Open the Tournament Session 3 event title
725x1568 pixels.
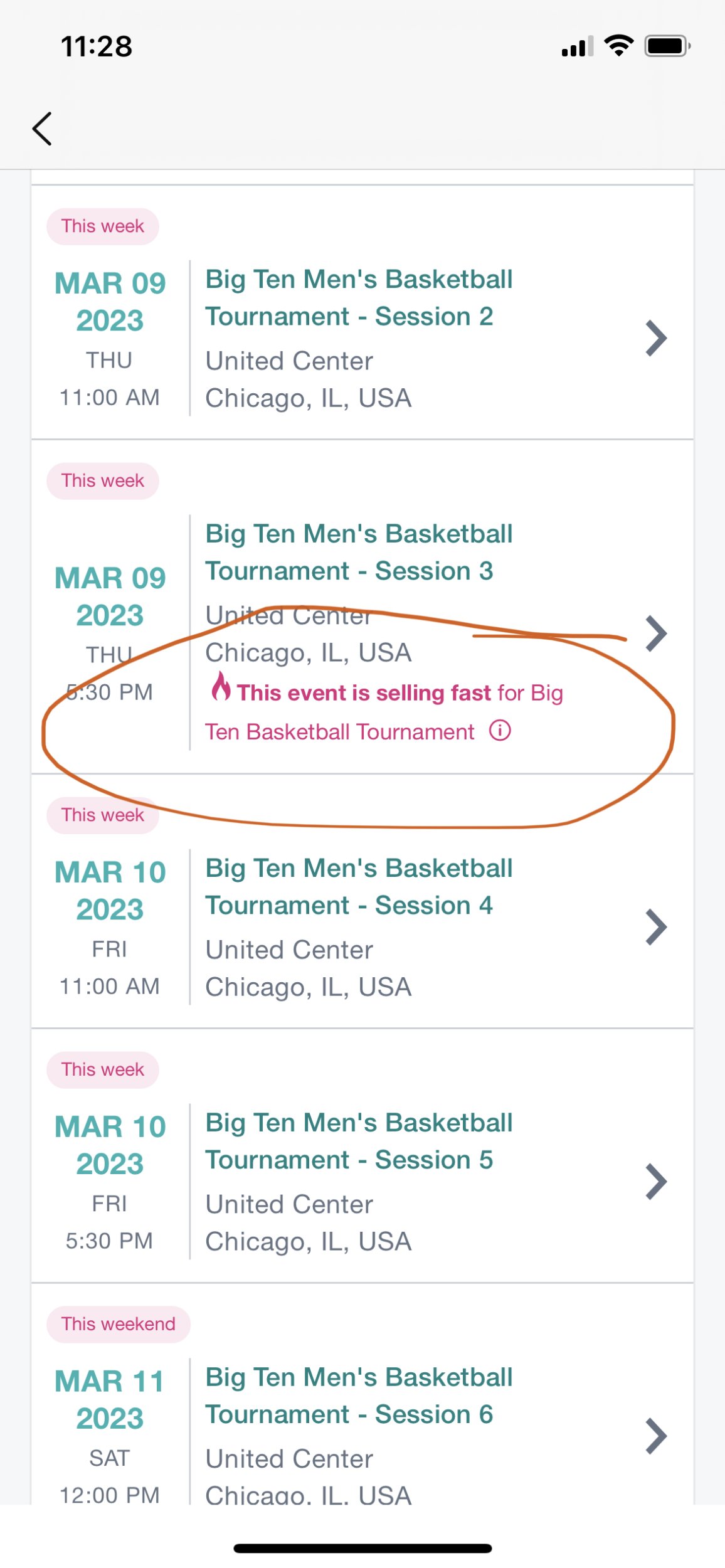tap(359, 553)
